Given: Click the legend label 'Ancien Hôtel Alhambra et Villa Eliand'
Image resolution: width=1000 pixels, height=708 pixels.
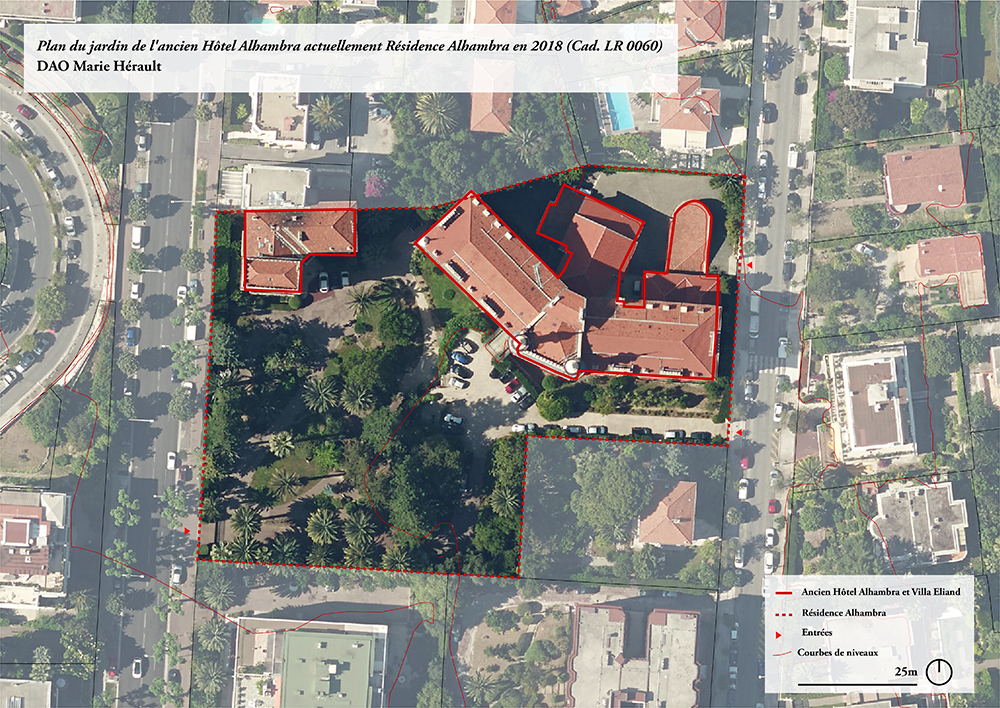Looking at the screenshot, I should pyautogui.click(x=881, y=592).
